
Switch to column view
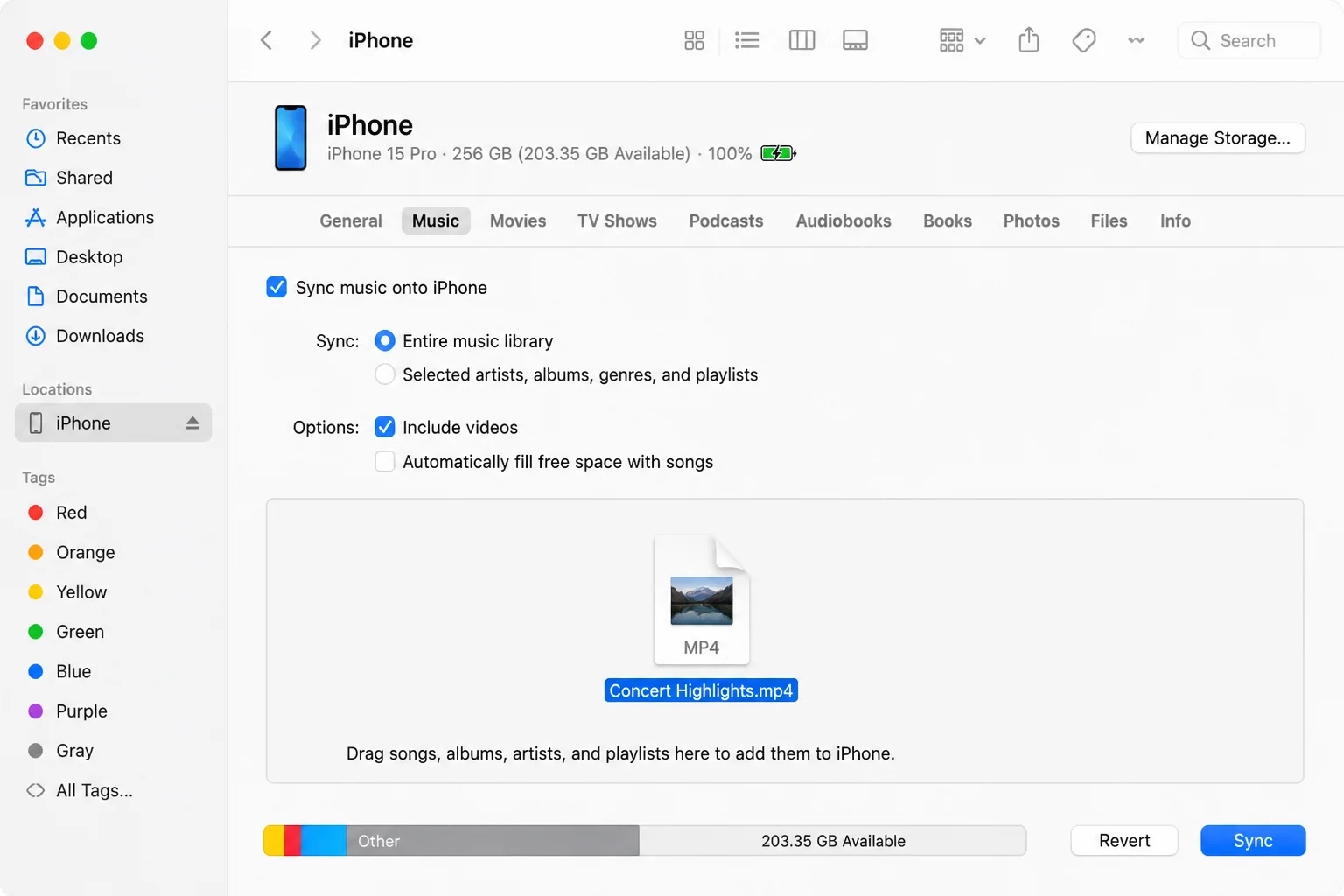click(x=801, y=40)
